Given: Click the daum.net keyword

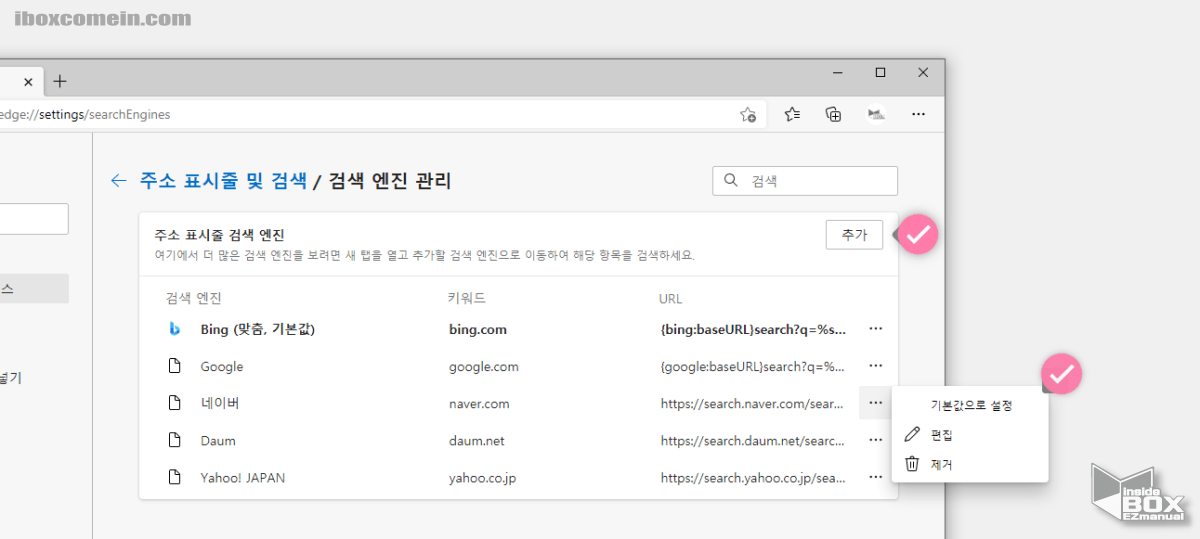Looking at the screenshot, I should pos(477,440).
